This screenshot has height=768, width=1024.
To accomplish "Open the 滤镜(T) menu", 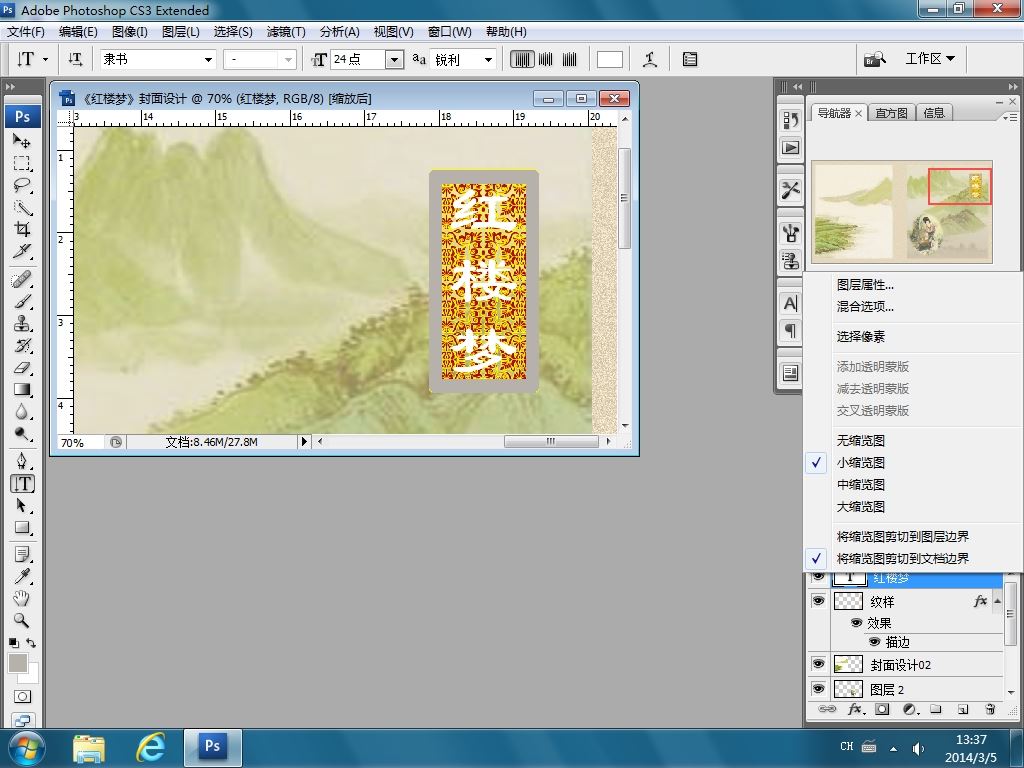I will point(285,31).
